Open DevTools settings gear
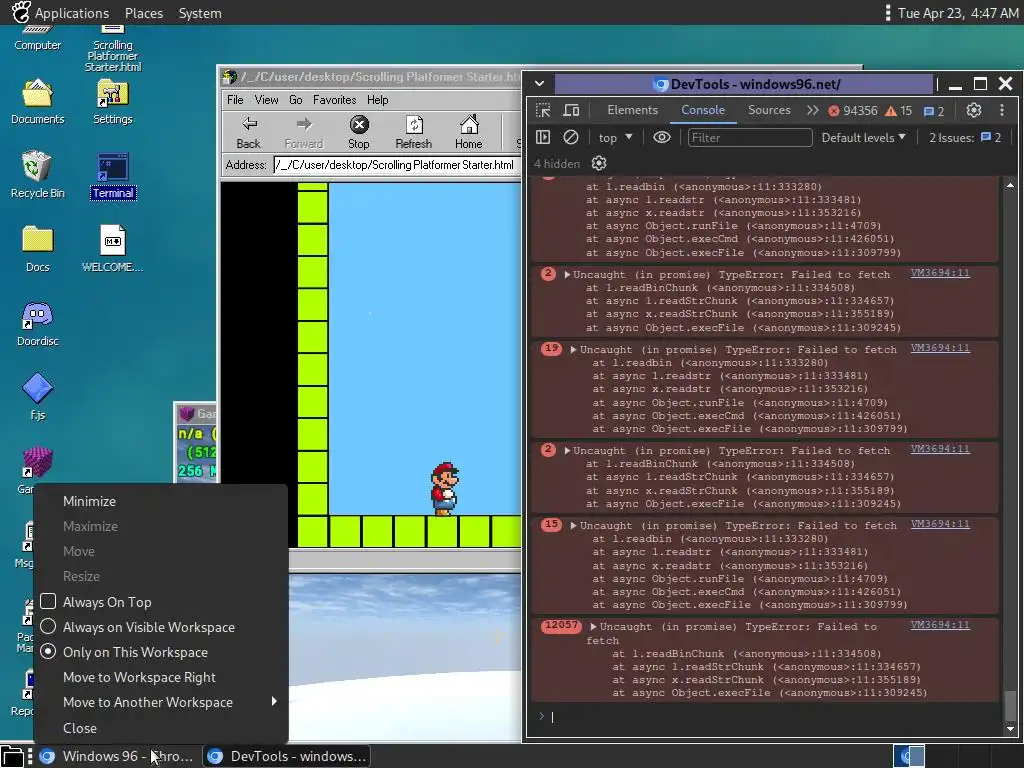Viewport: 1024px width, 768px height. [974, 110]
